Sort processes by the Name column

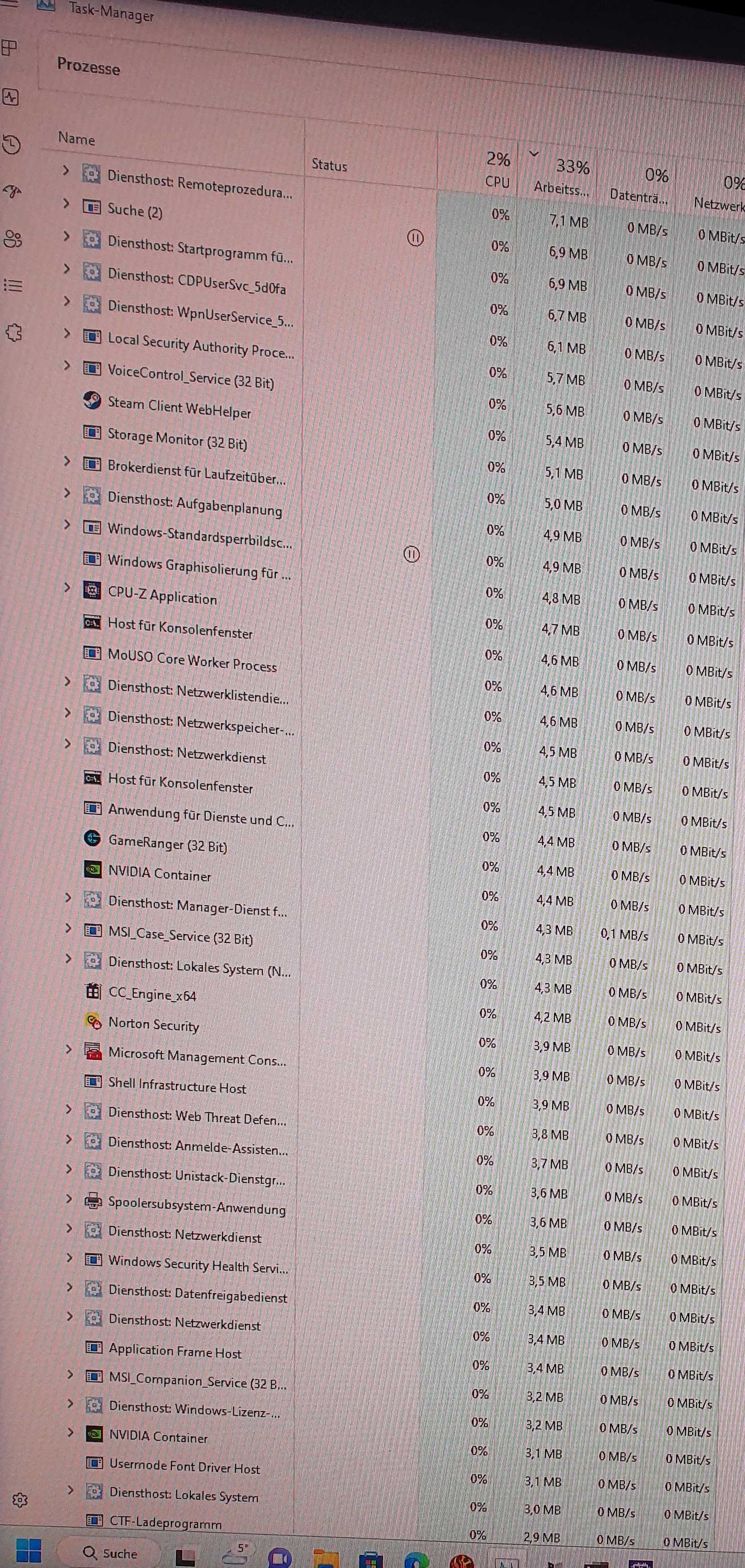[77, 139]
